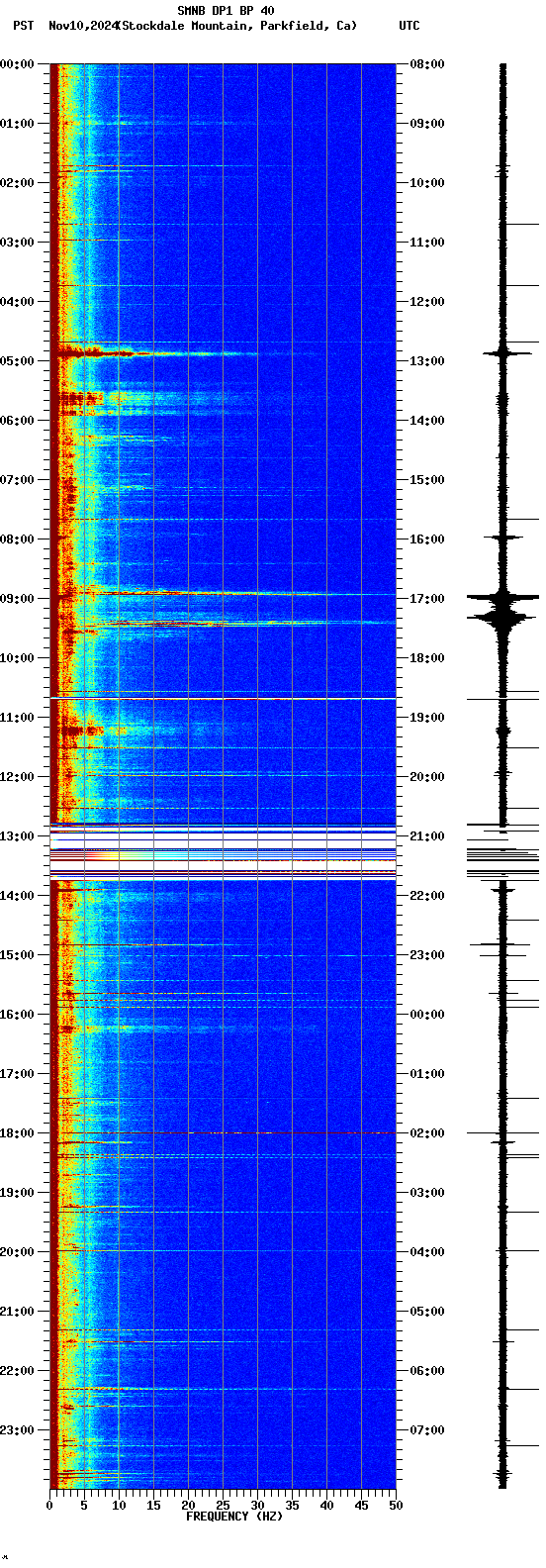Click the UTC axis label '07:00'
This screenshot has width=546, height=1568.
(x=427, y=1430)
